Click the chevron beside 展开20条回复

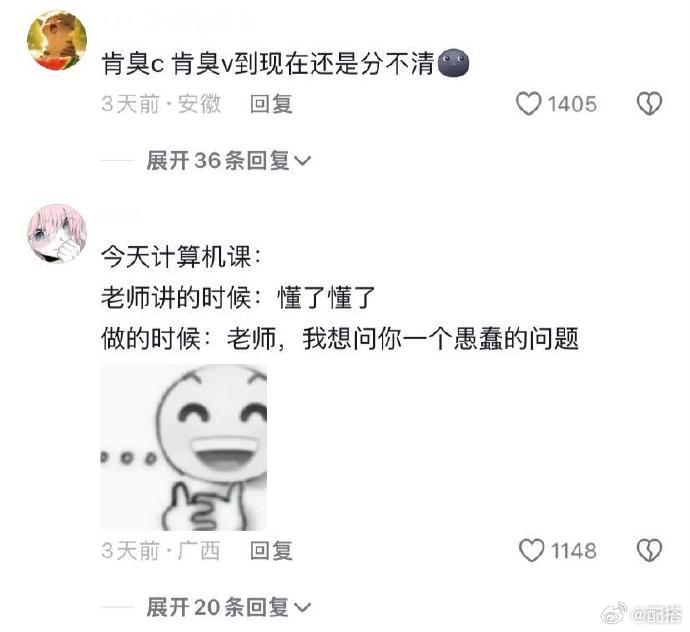pyautogui.click(x=302, y=608)
